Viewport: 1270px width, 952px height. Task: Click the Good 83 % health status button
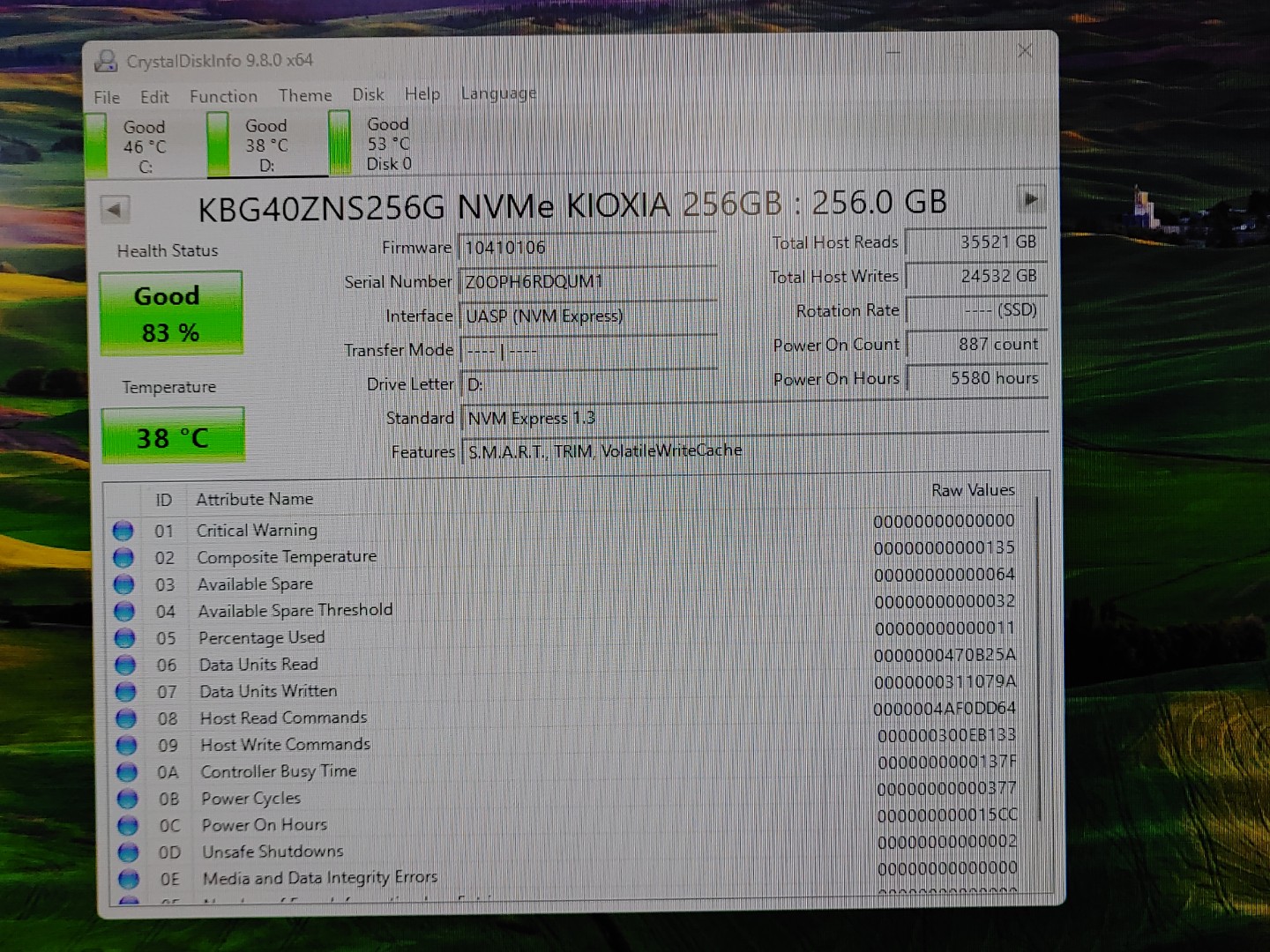[x=171, y=314]
